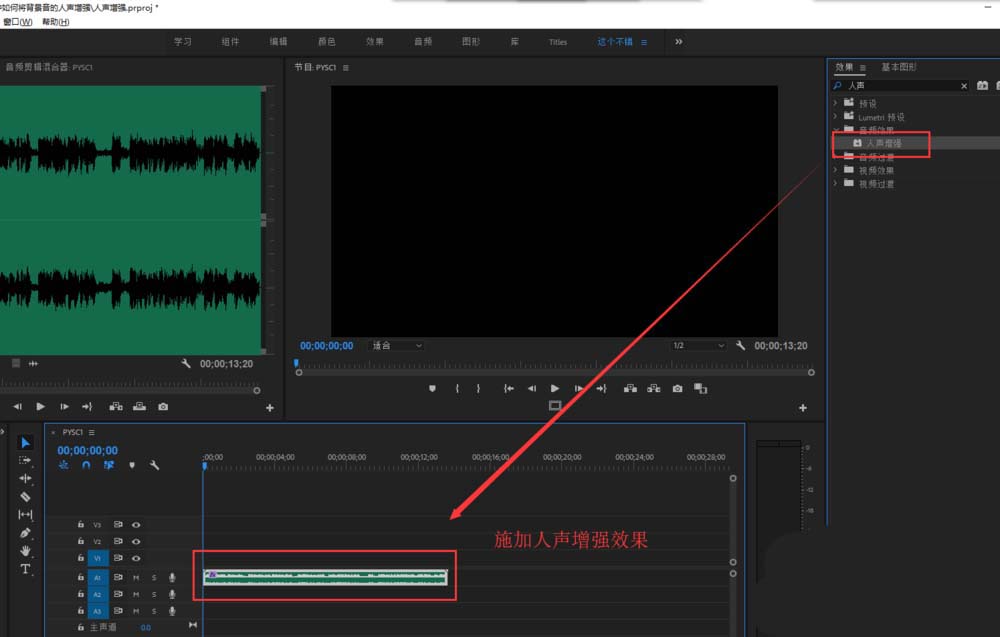Click the Extract button in Program monitor
Screen dimensions: 1000x637
[654, 388]
